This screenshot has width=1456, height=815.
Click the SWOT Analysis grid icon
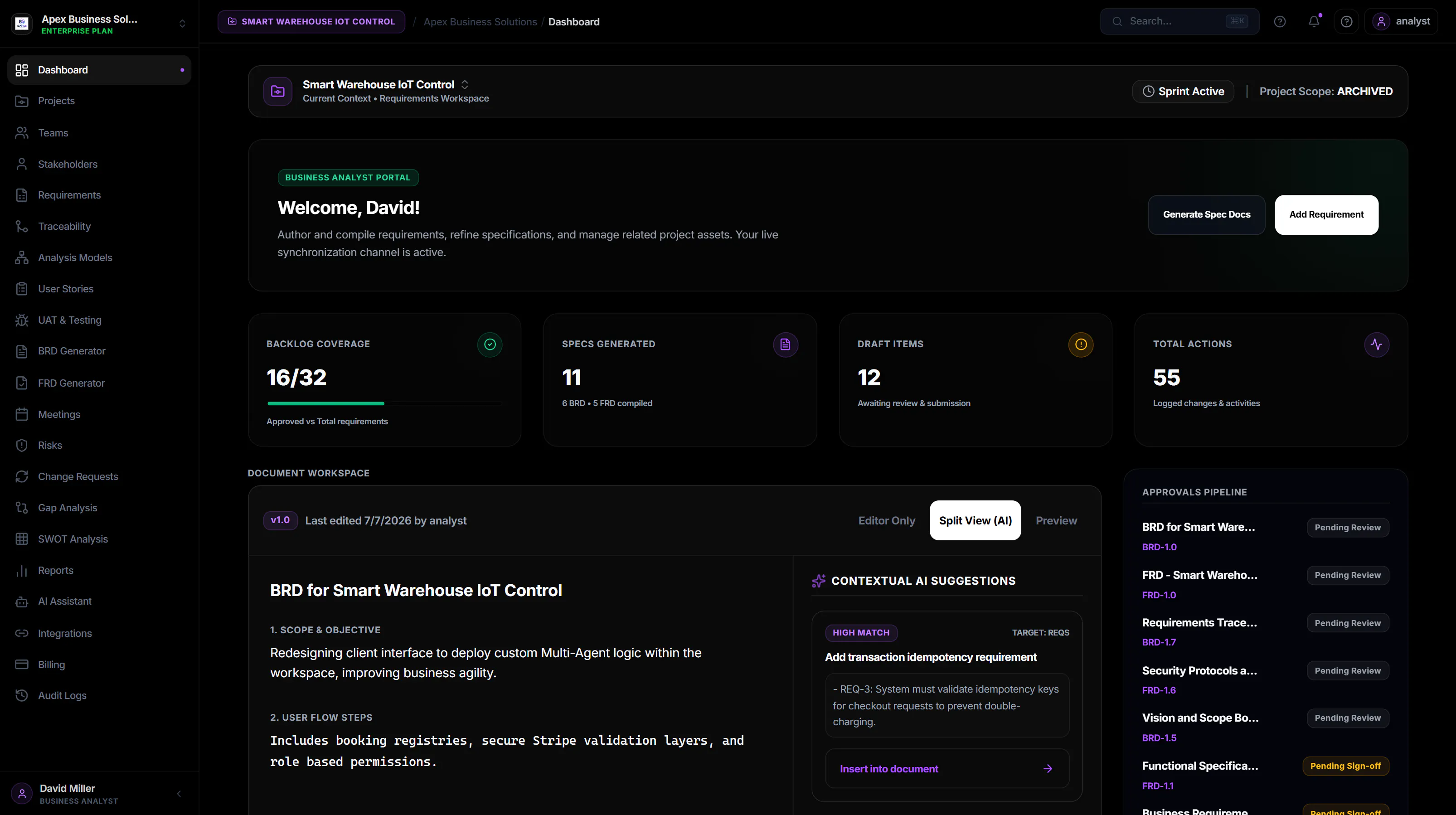[x=21, y=539]
